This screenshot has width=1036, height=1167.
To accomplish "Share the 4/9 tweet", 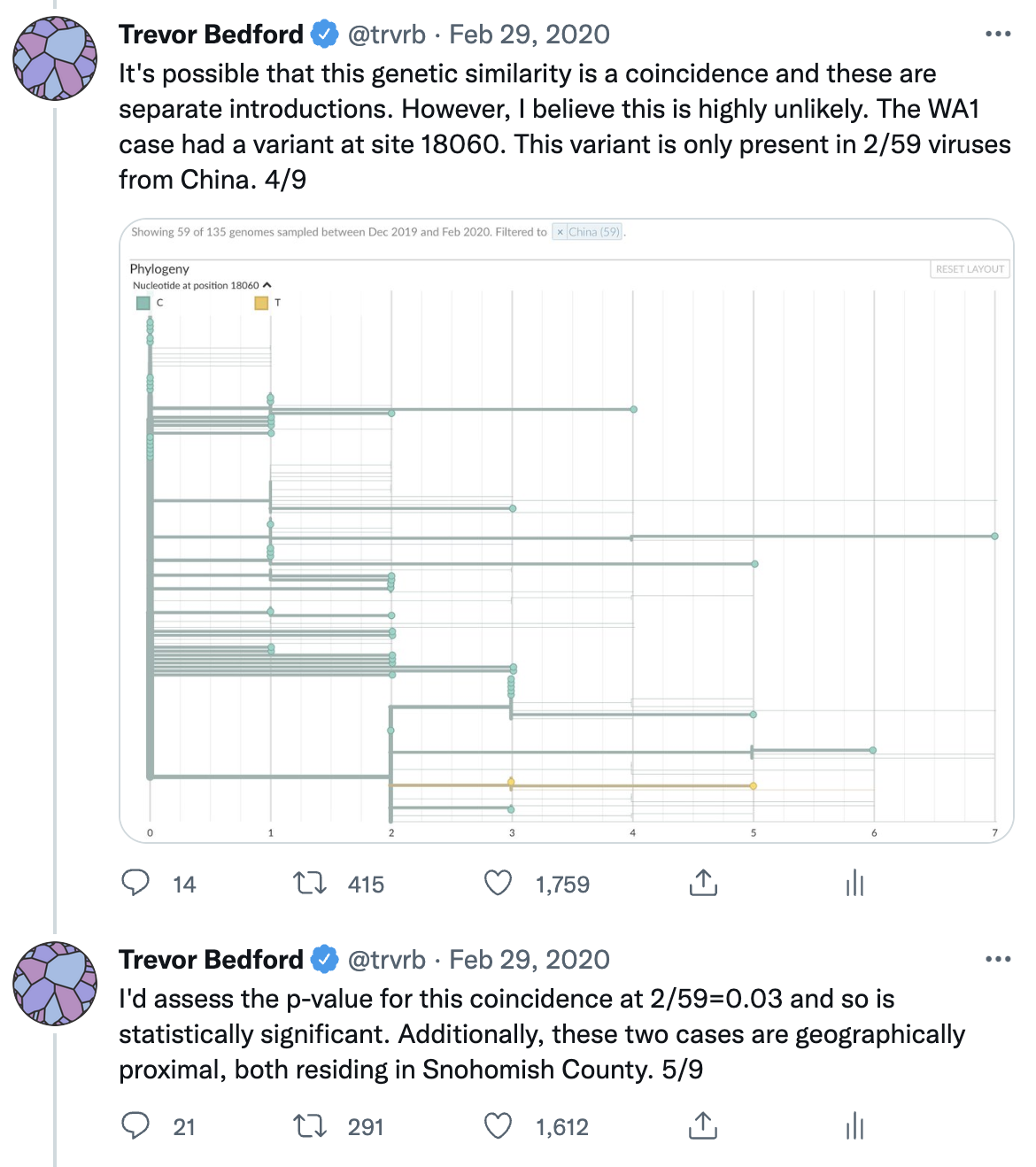I will 703,883.
